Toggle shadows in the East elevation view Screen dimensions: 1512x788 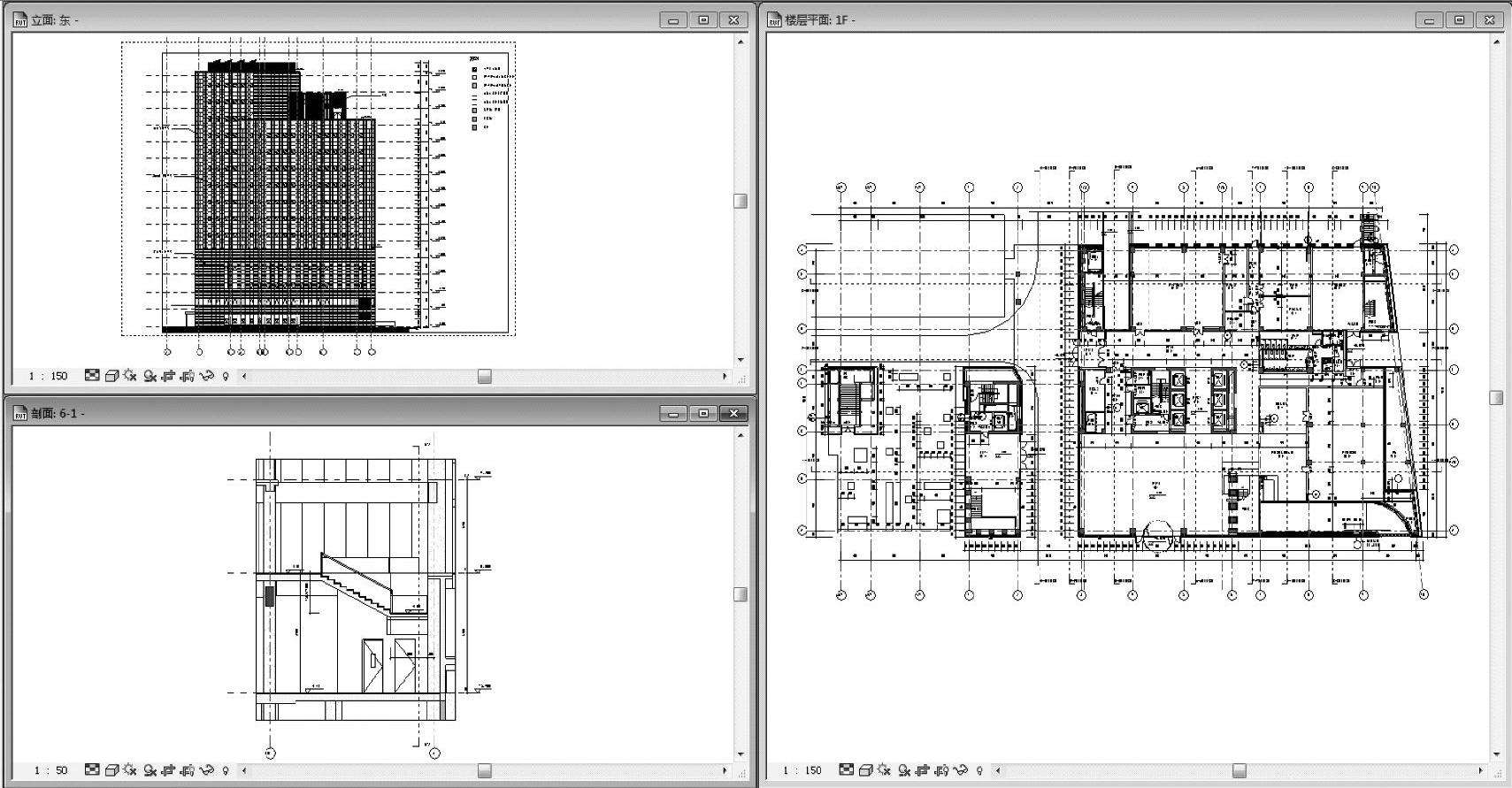pos(150,376)
